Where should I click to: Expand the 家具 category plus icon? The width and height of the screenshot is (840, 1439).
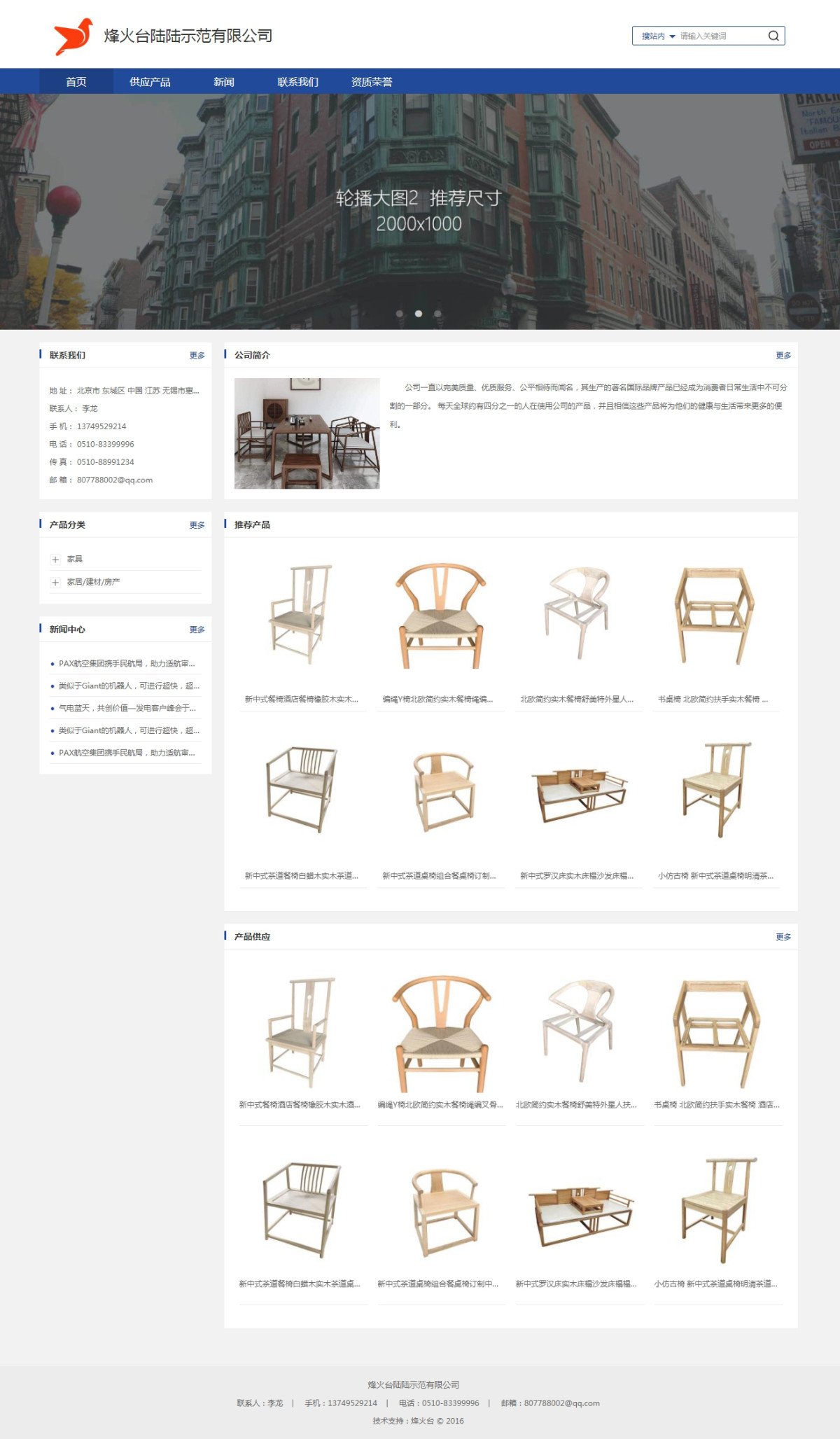[55, 559]
